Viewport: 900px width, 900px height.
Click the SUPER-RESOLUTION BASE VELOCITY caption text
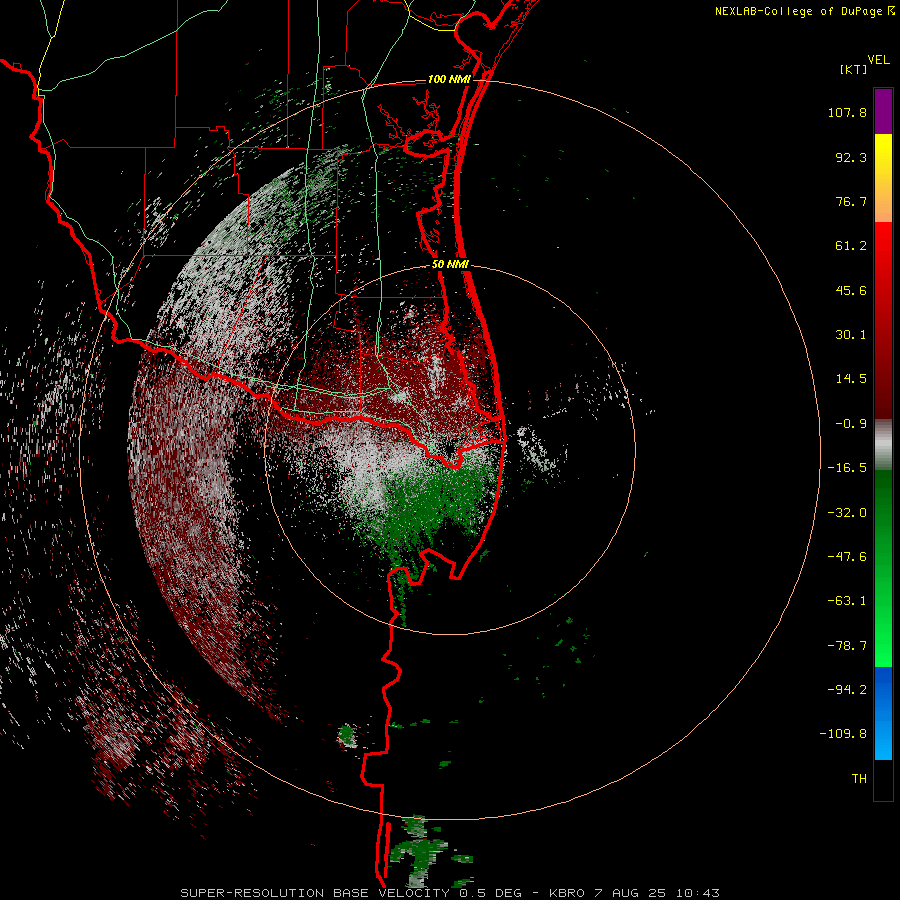point(315,893)
